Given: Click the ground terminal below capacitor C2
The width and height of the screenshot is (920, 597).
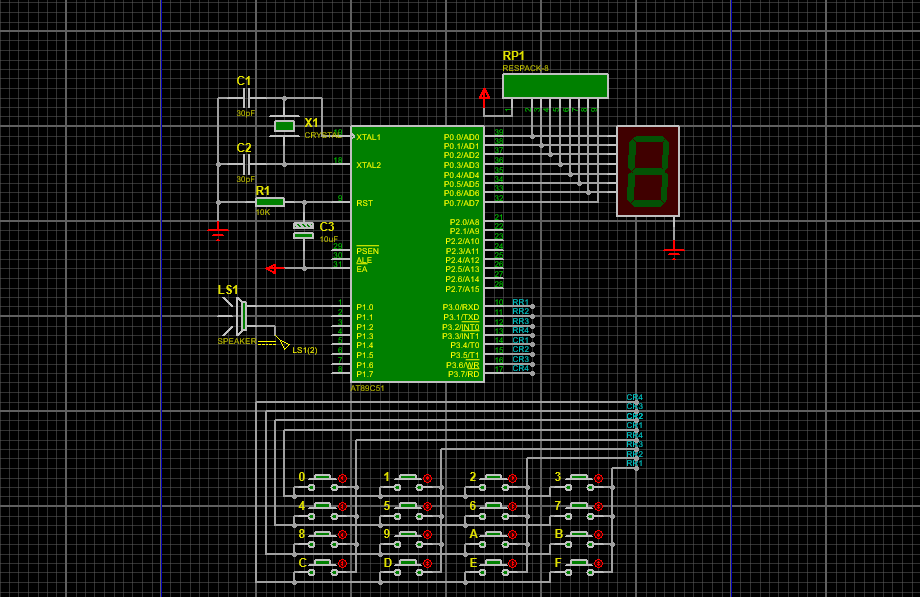Looking at the screenshot, I should tap(218, 231).
